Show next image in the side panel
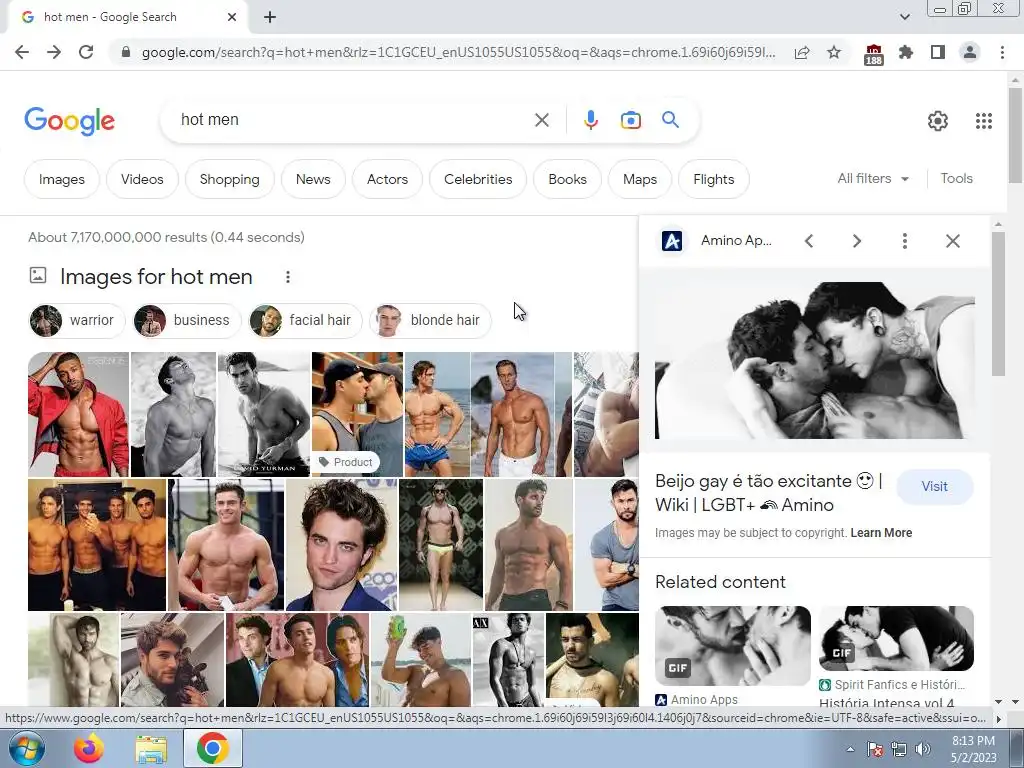 tap(857, 241)
